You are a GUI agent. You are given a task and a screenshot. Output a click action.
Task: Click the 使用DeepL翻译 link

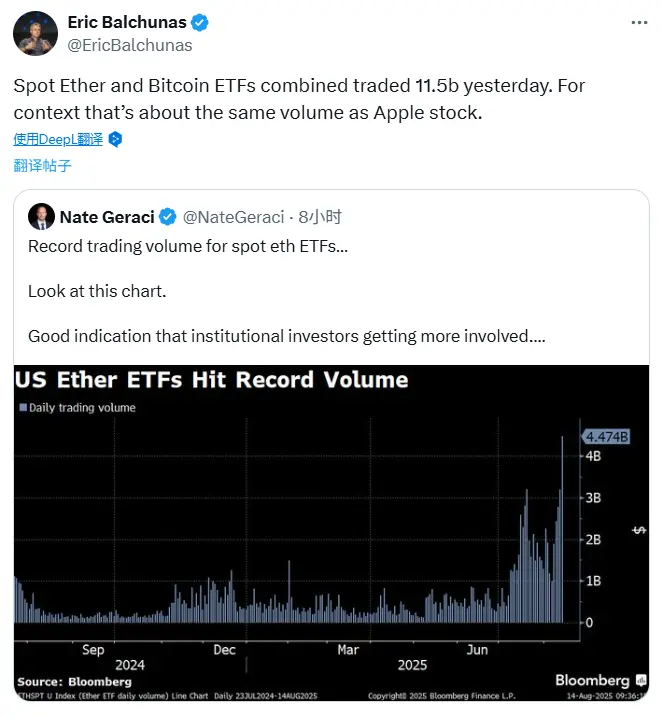58,139
